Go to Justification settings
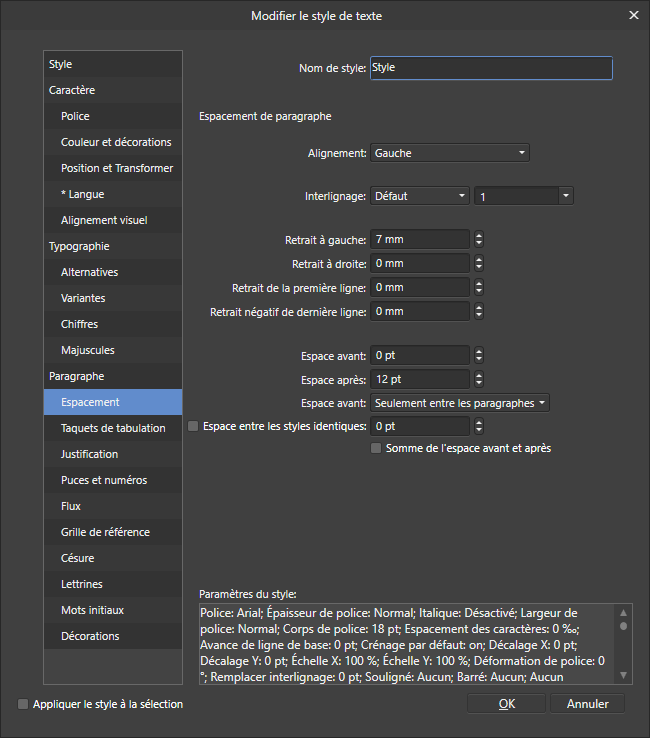 (113, 454)
